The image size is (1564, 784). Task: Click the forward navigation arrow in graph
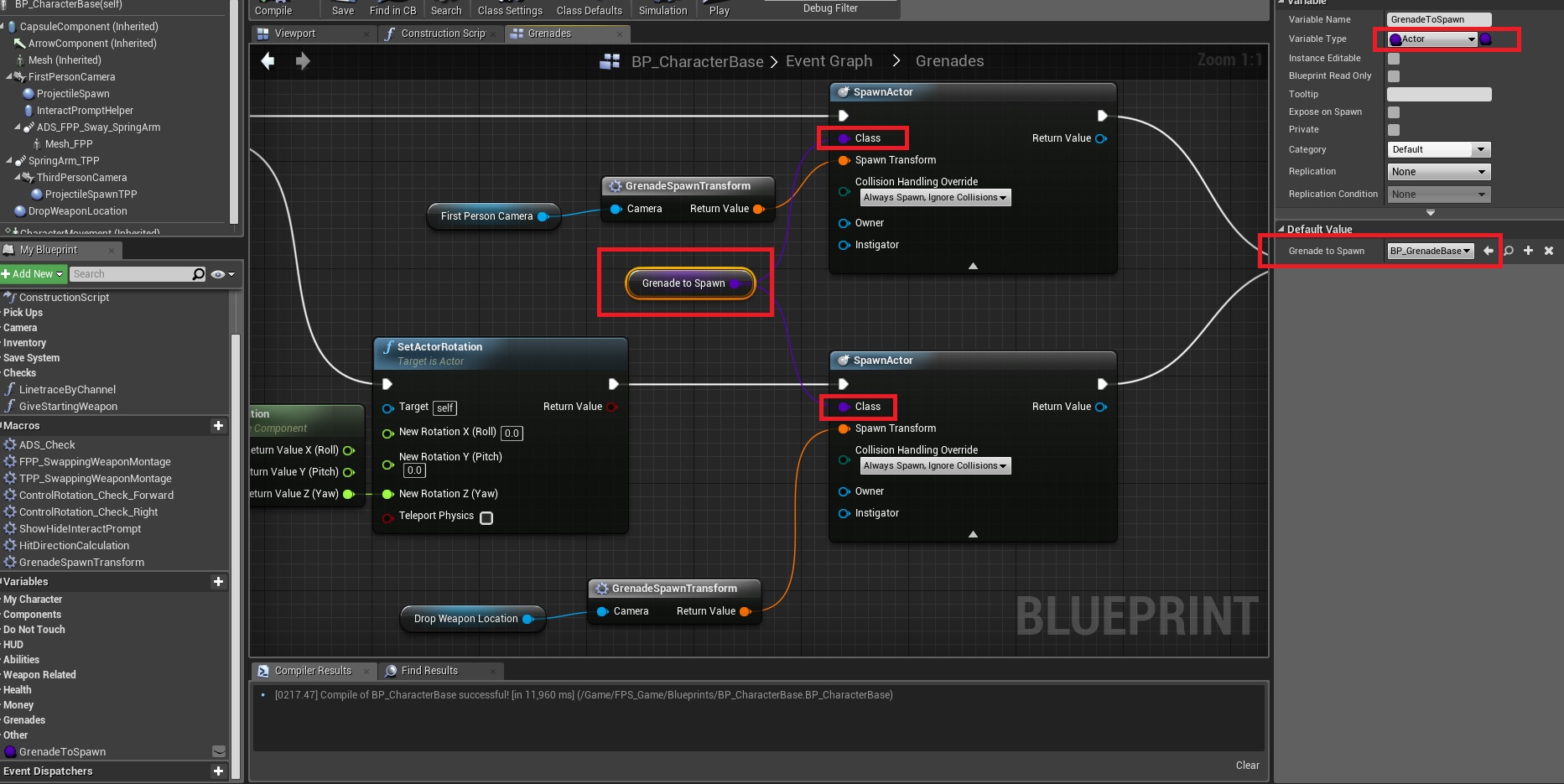point(303,61)
